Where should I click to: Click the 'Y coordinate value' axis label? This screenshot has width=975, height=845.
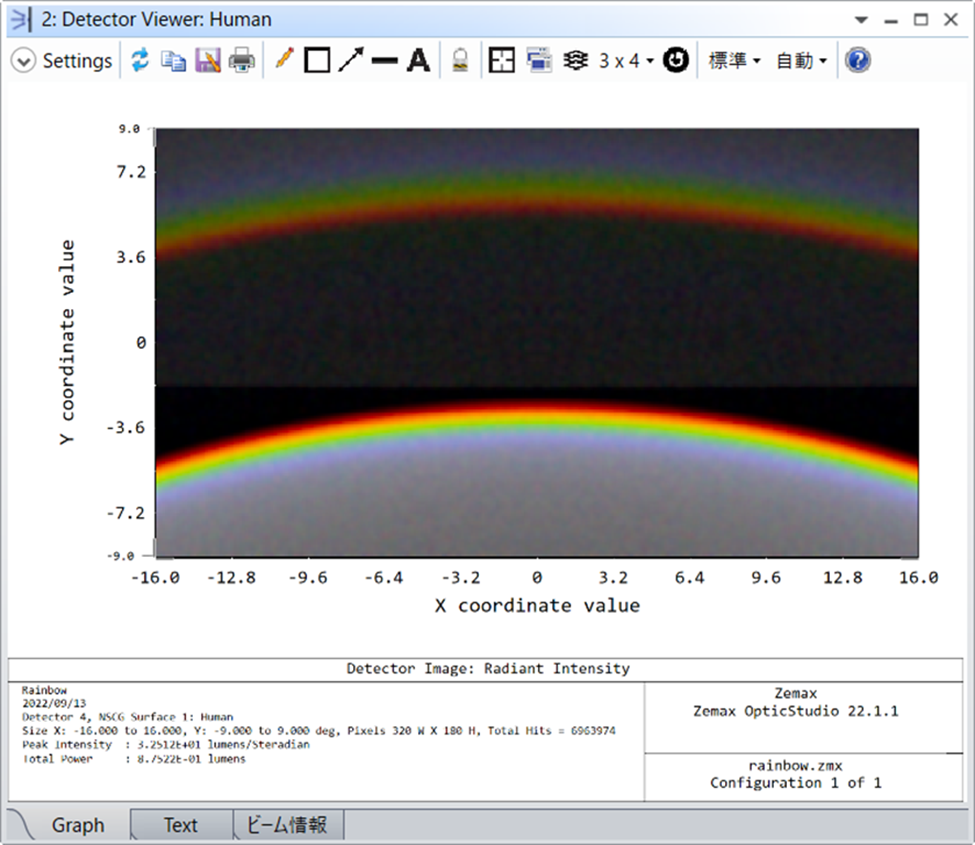67,343
